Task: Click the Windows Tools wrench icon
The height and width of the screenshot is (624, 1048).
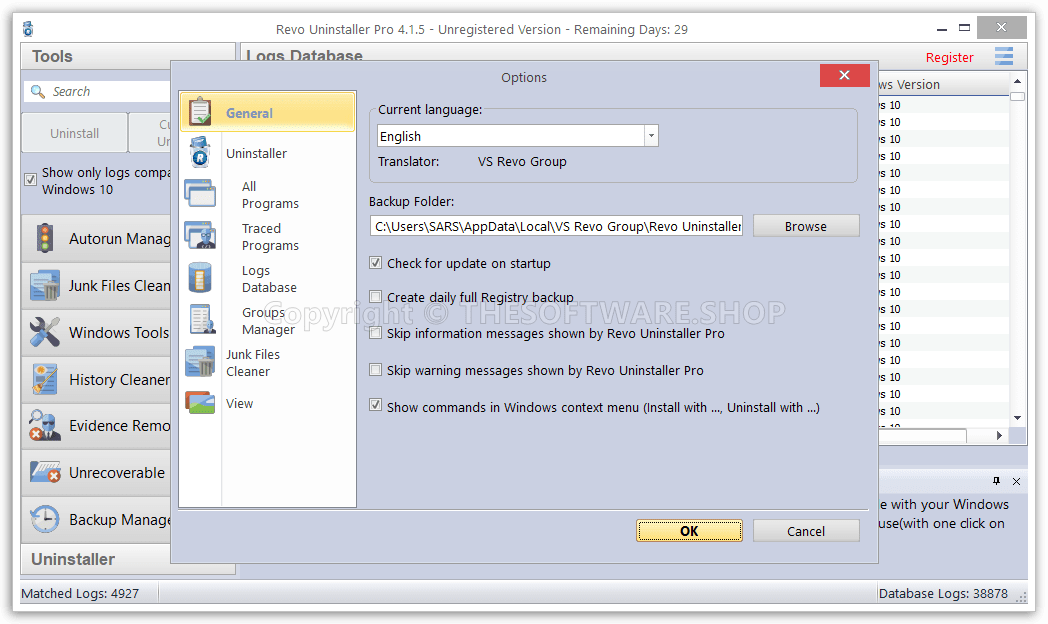Action: (x=45, y=332)
